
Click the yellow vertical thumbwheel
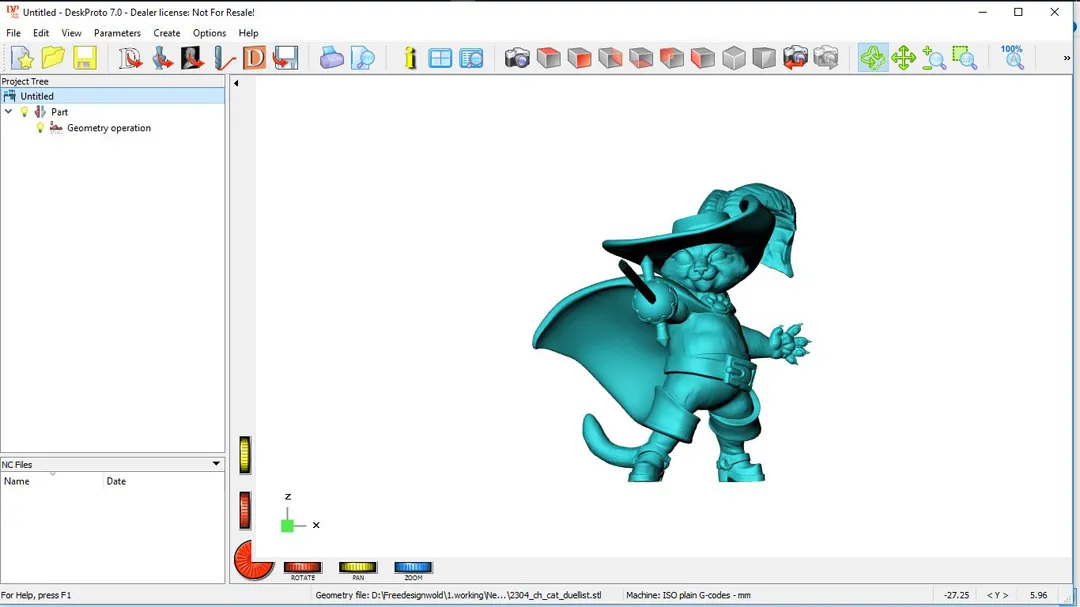pos(245,455)
